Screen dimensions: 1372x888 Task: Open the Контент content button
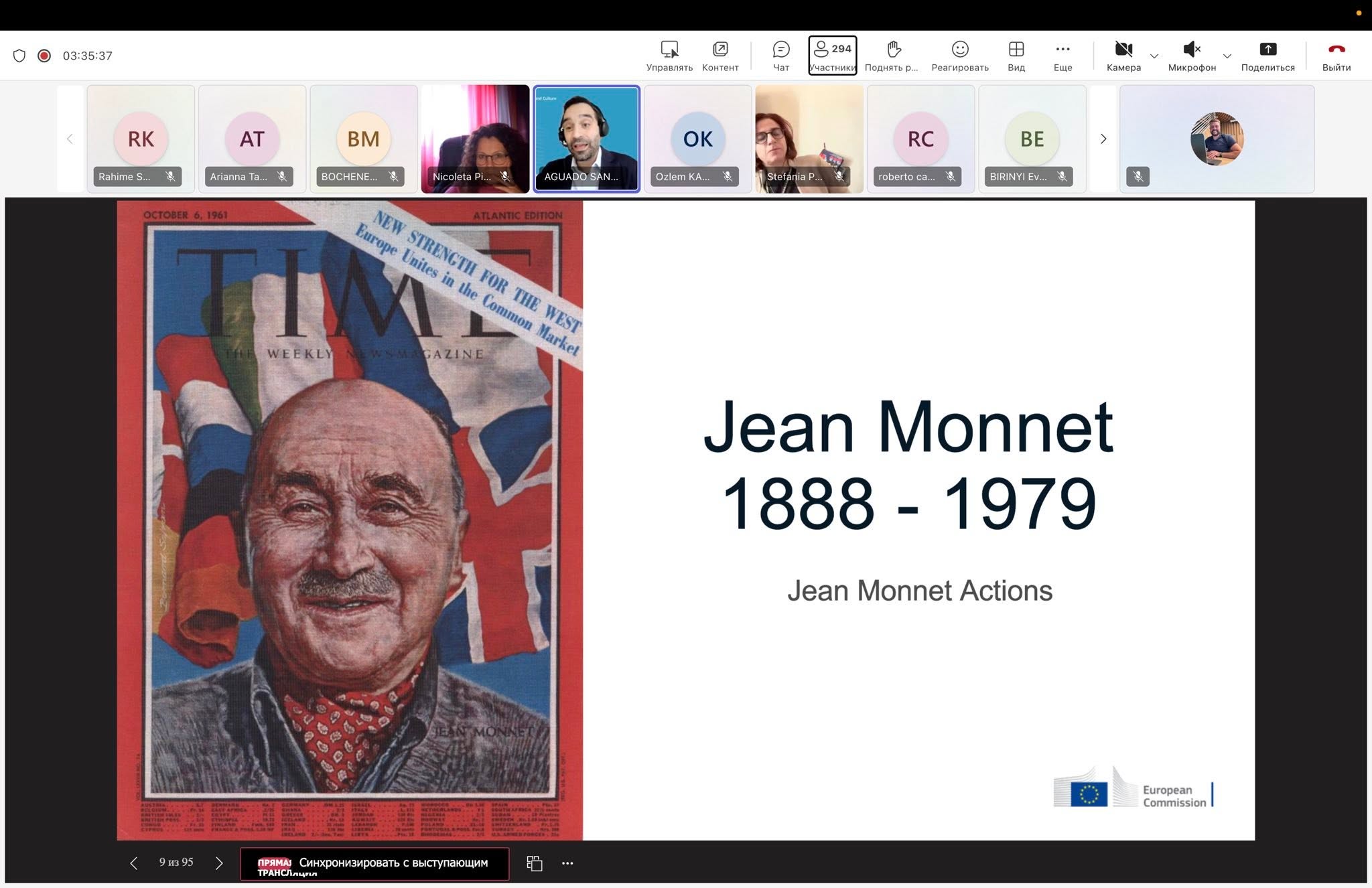click(x=720, y=56)
